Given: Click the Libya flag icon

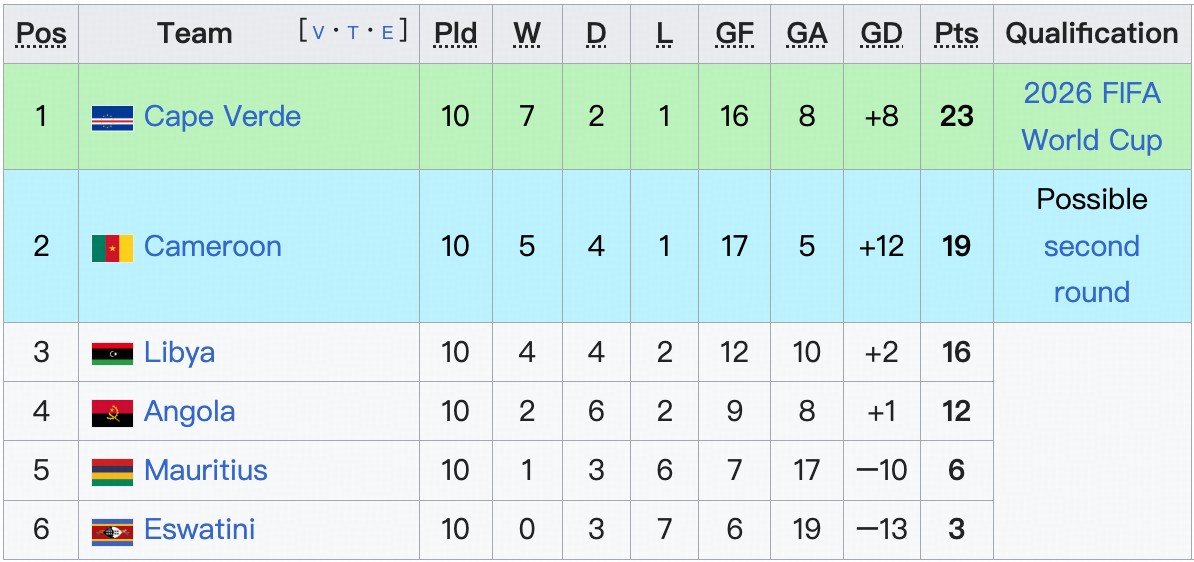Looking at the screenshot, I should click(x=112, y=354).
